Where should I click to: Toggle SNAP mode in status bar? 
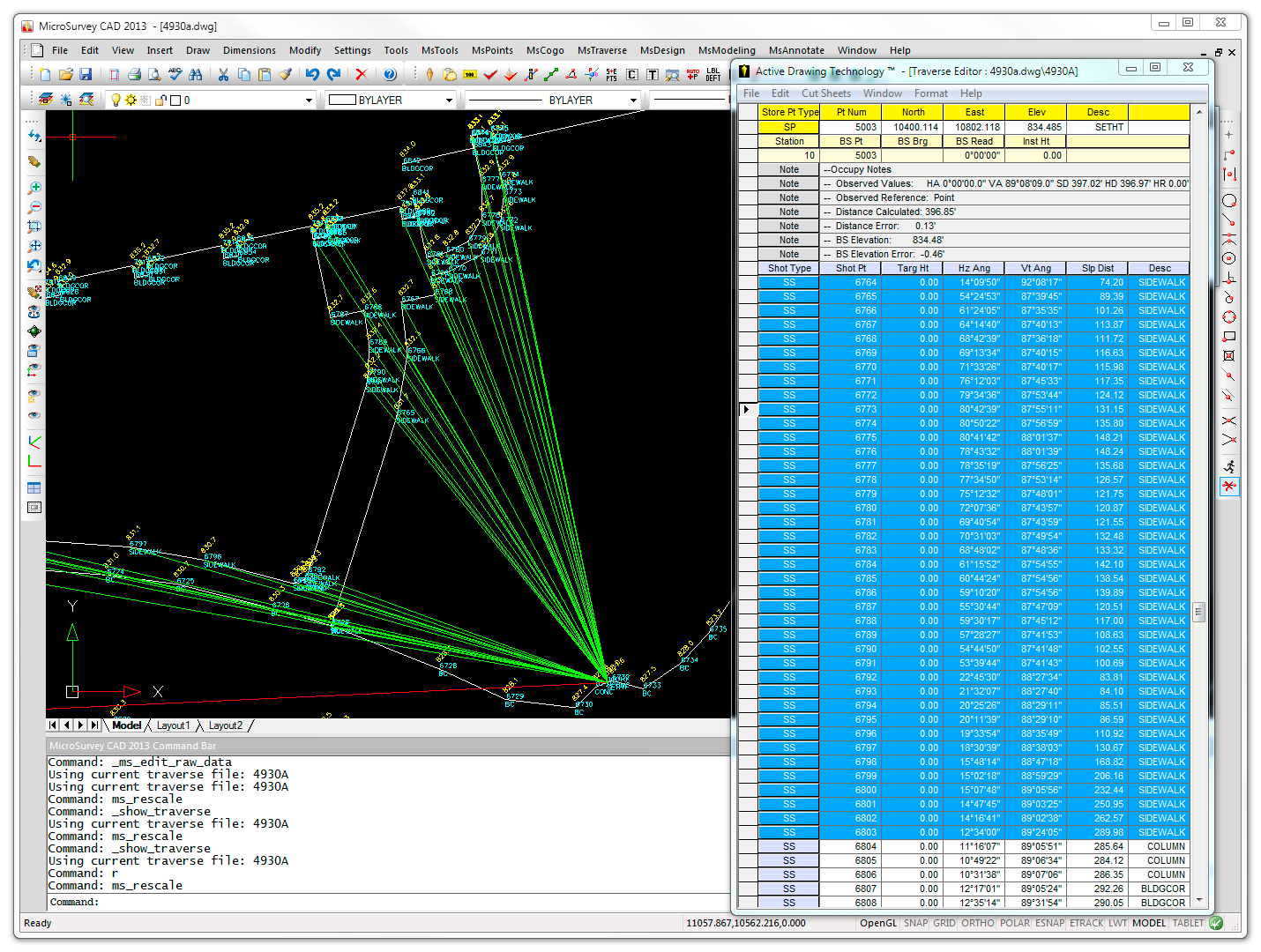tap(915, 923)
